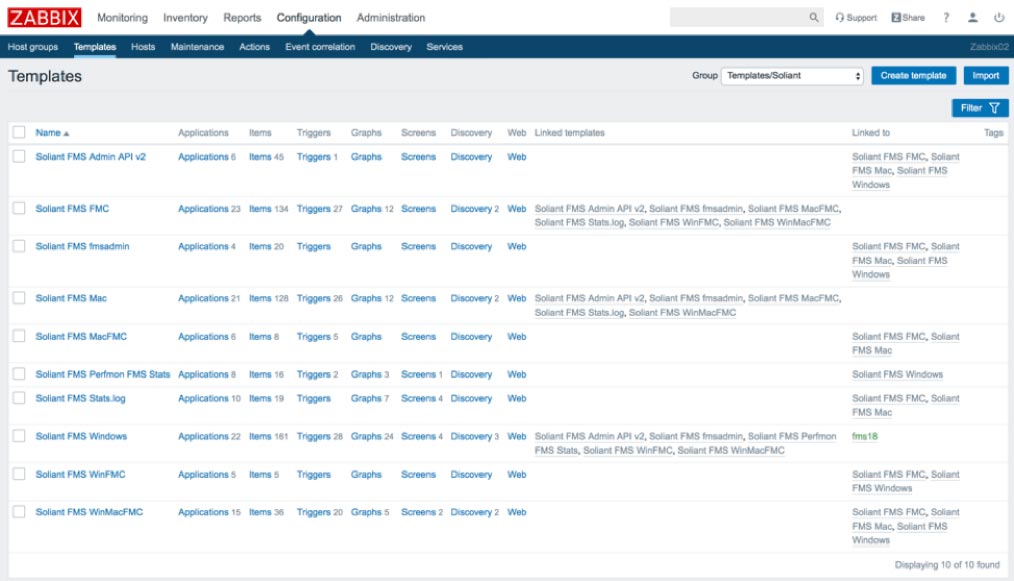
Task: Open Web link for Soliant FMS WinMacFMC
Action: coord(517,512)
